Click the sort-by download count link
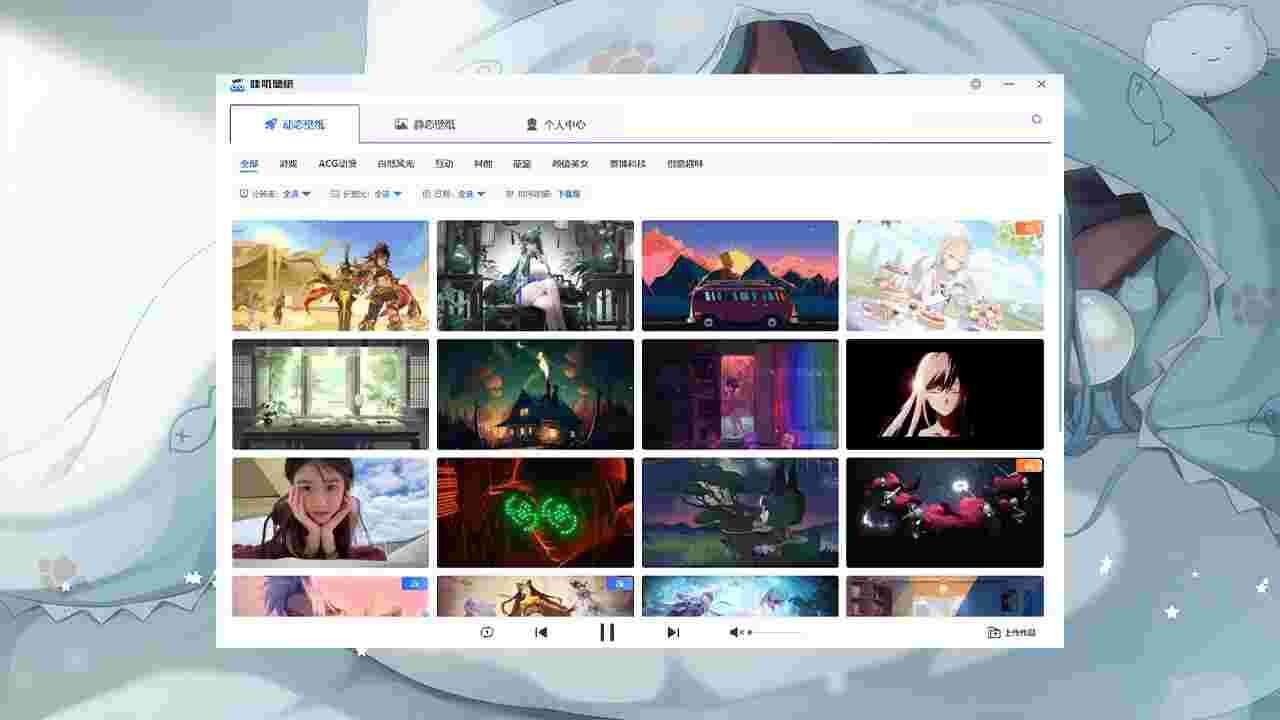The image size is (1280, 720). pos(568,194)
